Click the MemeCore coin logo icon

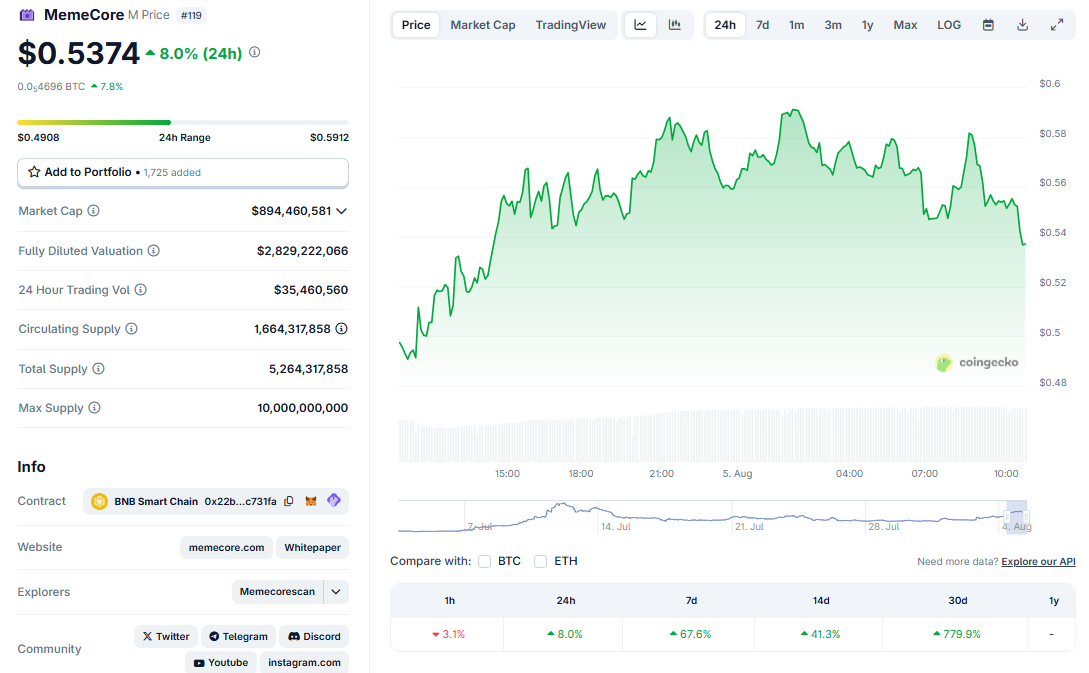26,15
